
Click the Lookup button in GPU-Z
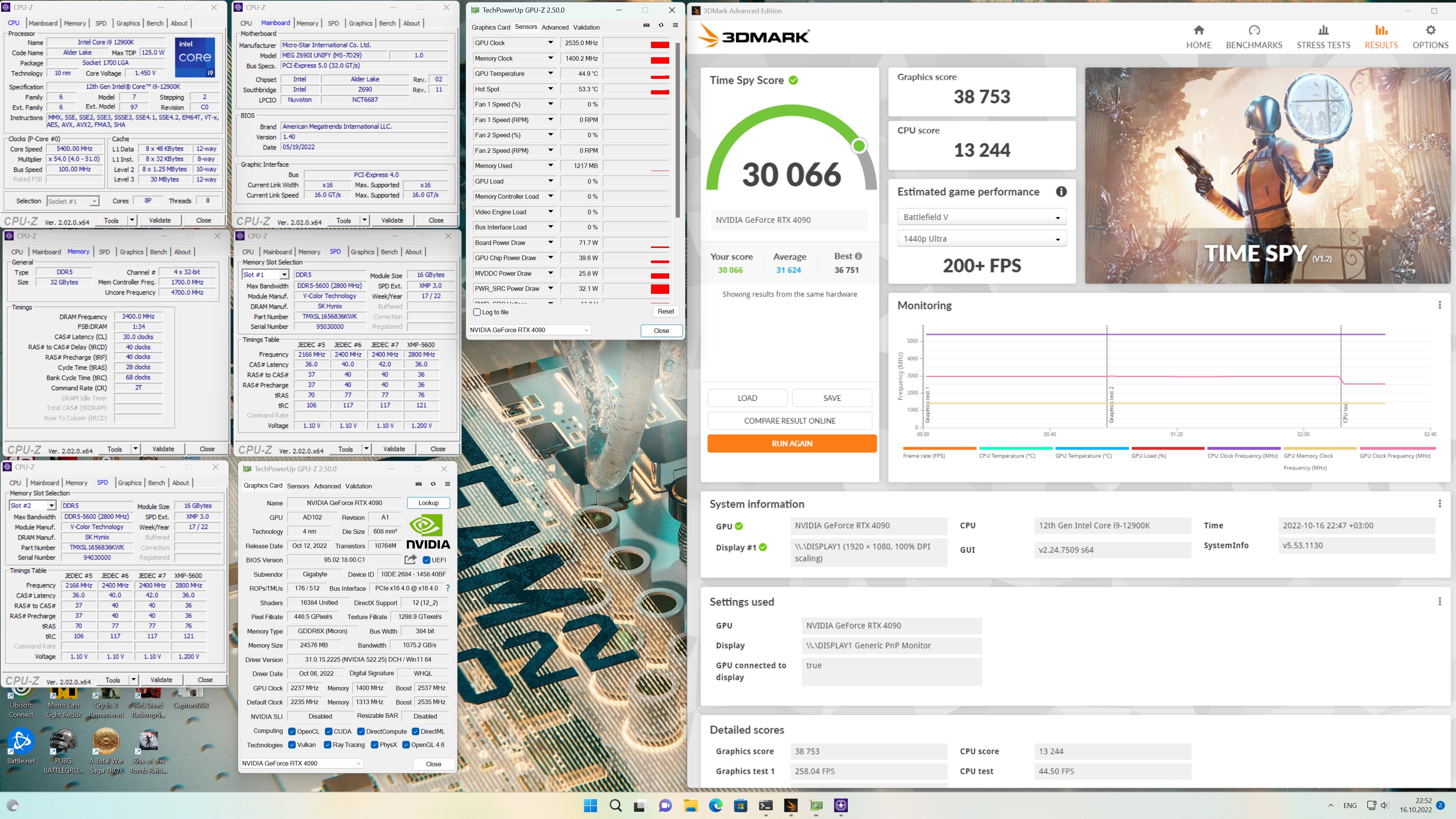pyautogui.click(x=428, y=502)
